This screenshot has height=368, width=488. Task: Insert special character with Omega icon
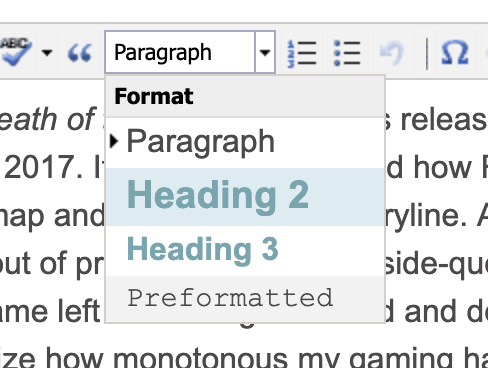pos(455,52)
